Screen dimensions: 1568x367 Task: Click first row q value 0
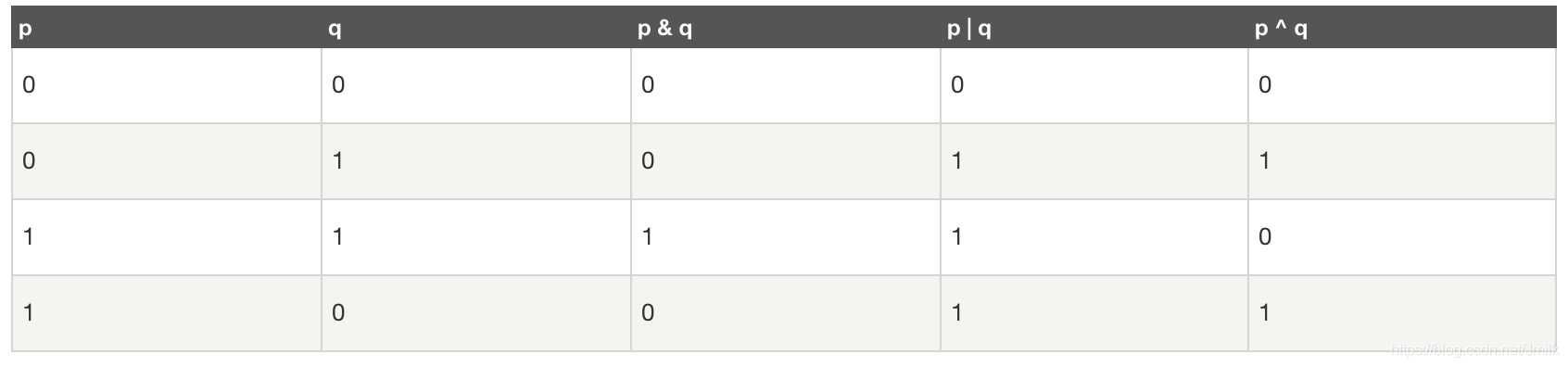click(x=338, y=84)
